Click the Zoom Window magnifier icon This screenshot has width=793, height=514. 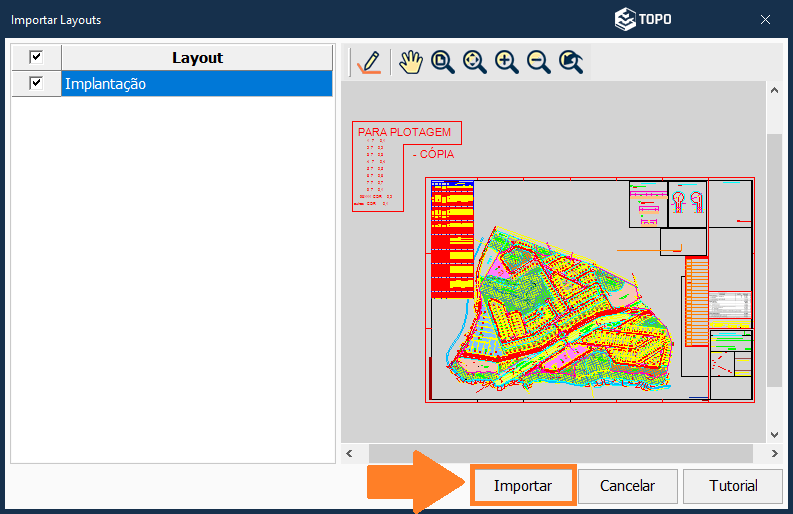click(x=442, y=62)
